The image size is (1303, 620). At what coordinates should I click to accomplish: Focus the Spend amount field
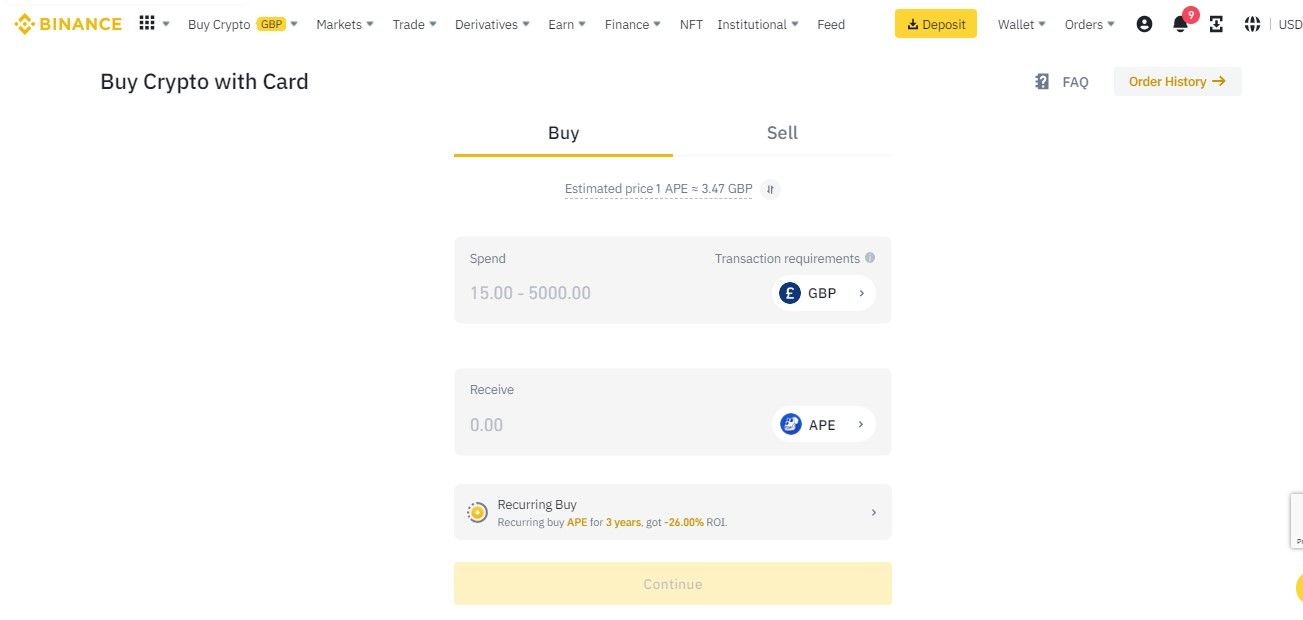[x=610, y=293]
